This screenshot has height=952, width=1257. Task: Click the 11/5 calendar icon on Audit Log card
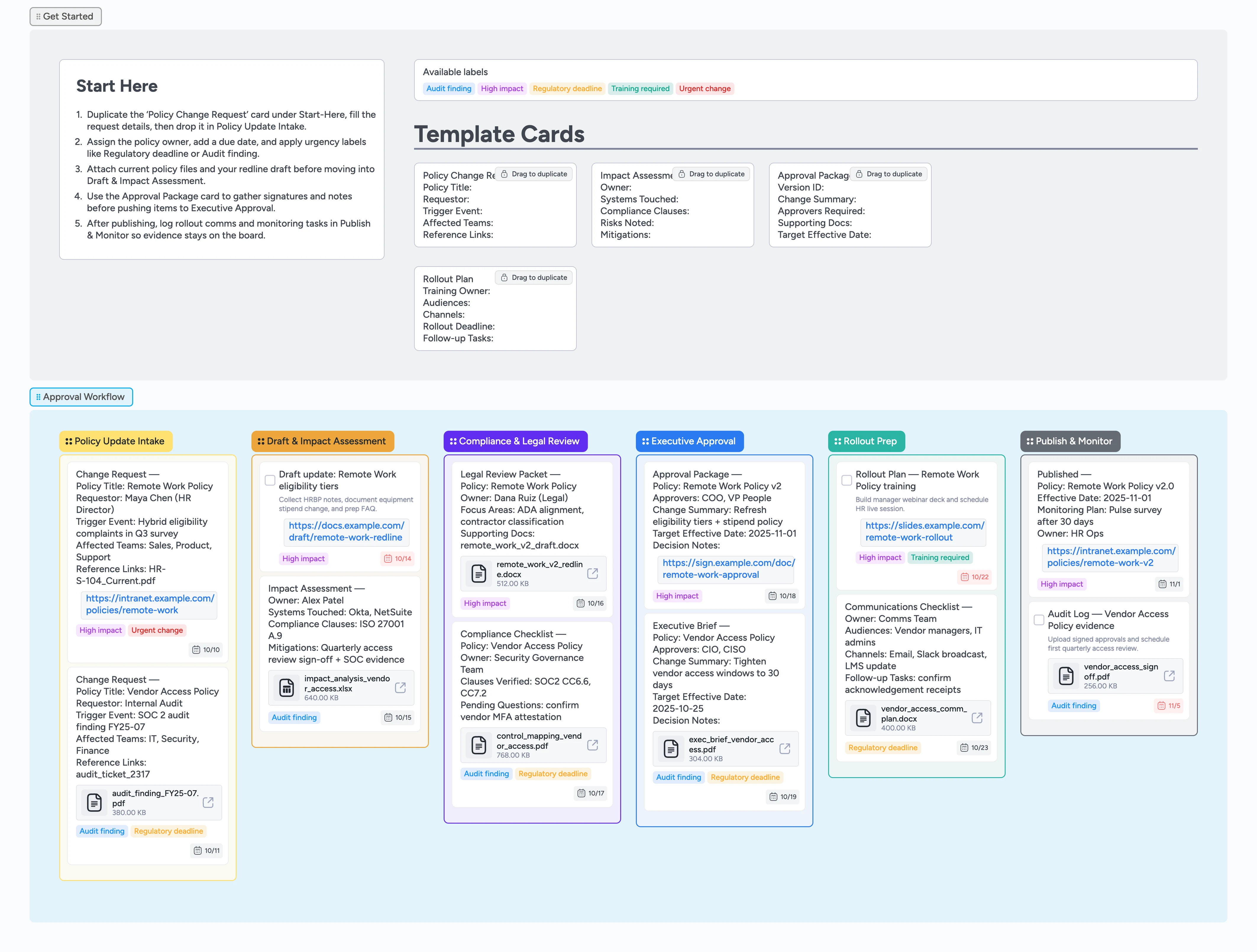coord(1161,705)
